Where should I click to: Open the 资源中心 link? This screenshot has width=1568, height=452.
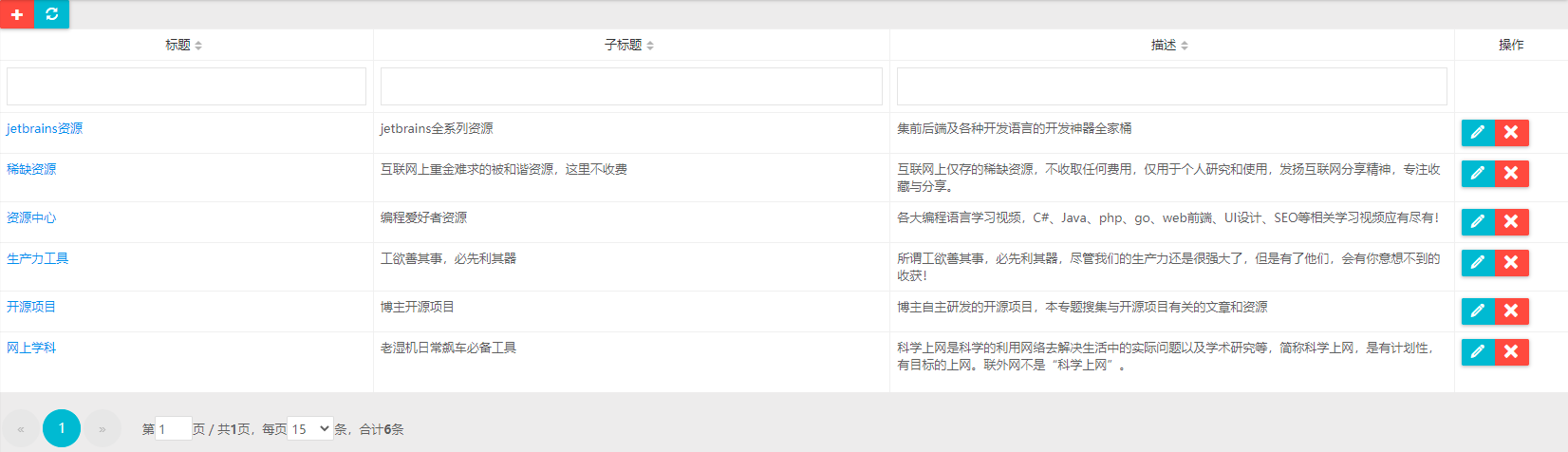click(31, 217)
